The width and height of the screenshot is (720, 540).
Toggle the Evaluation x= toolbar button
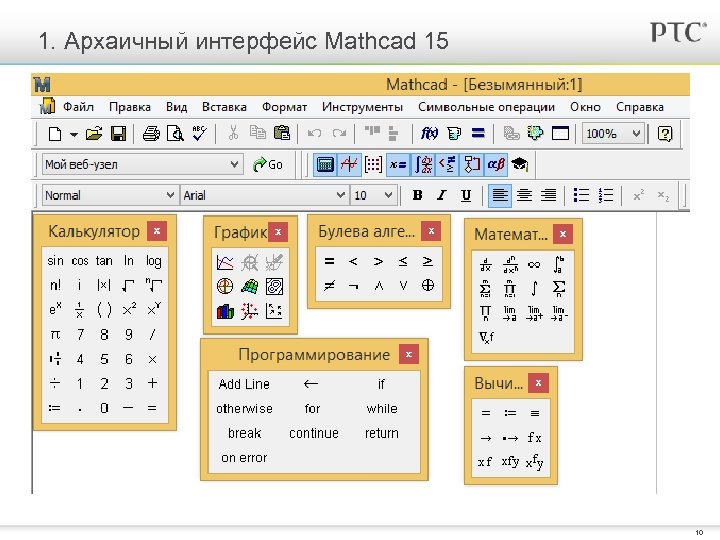[398, 164]
